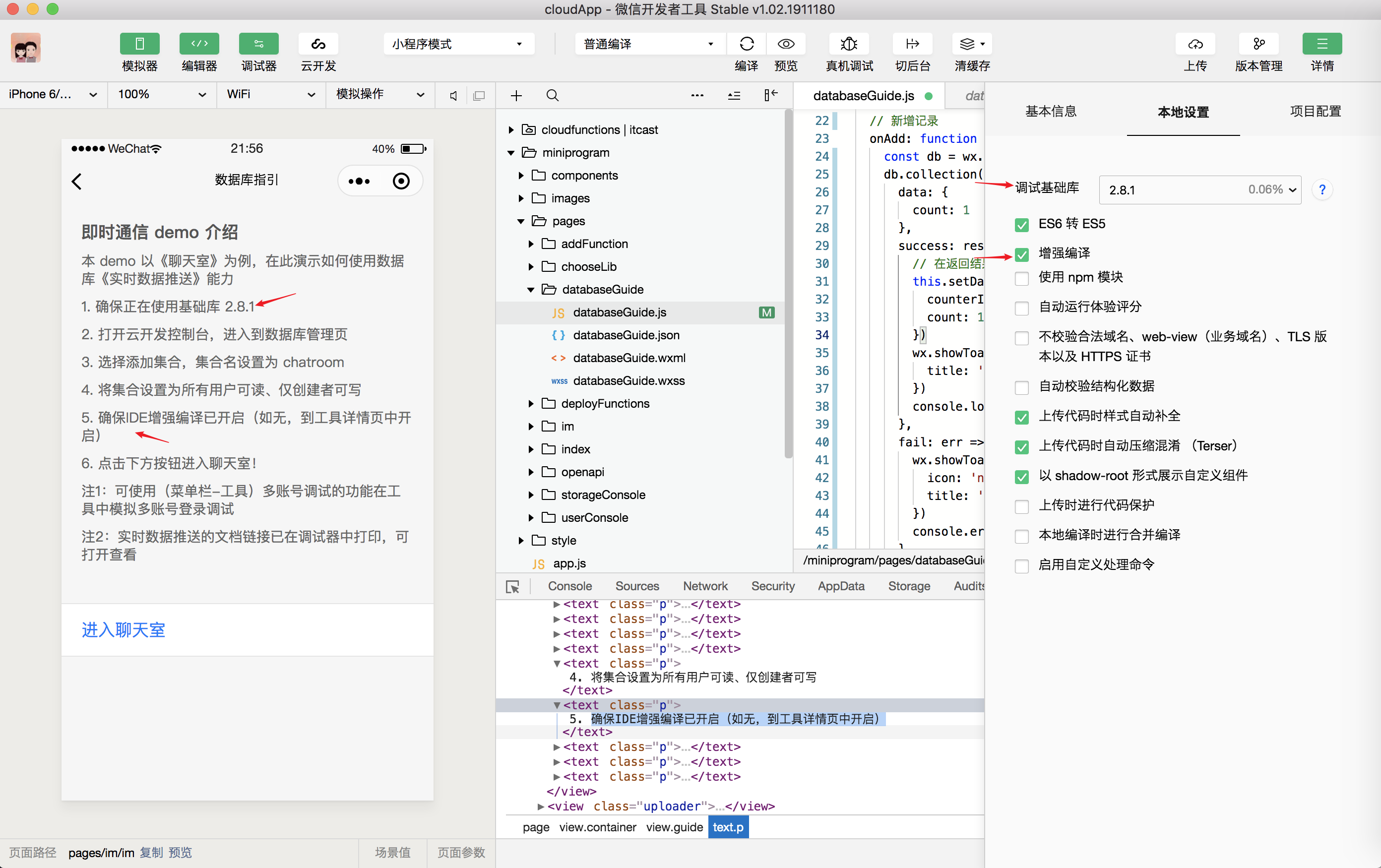Expand the components folder
The height and width of the screenshot is (868, 1381).
tap(521, 176)
